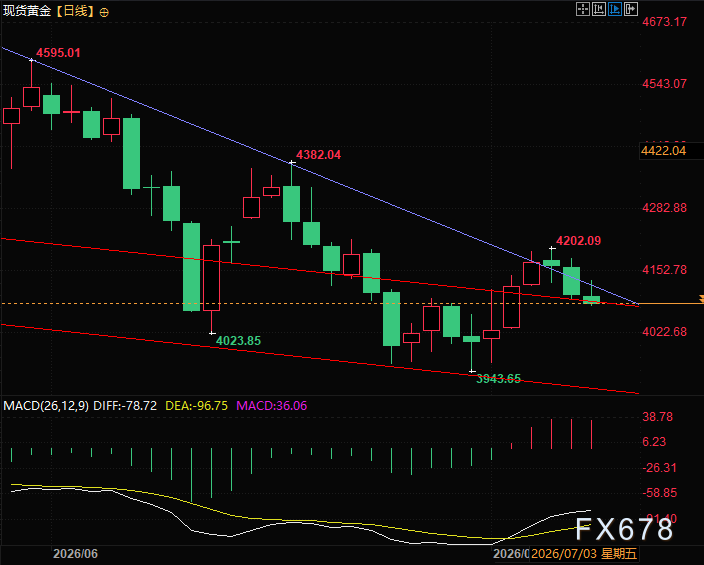Screen dimensions: 704x565
Task: Select the 4595.01 high price marker
Action: tap(58, 53)
